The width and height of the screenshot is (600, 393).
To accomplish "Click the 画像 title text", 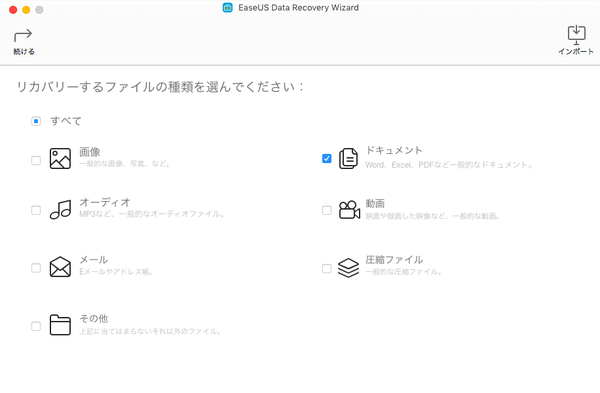I will [x=90, y=152].
